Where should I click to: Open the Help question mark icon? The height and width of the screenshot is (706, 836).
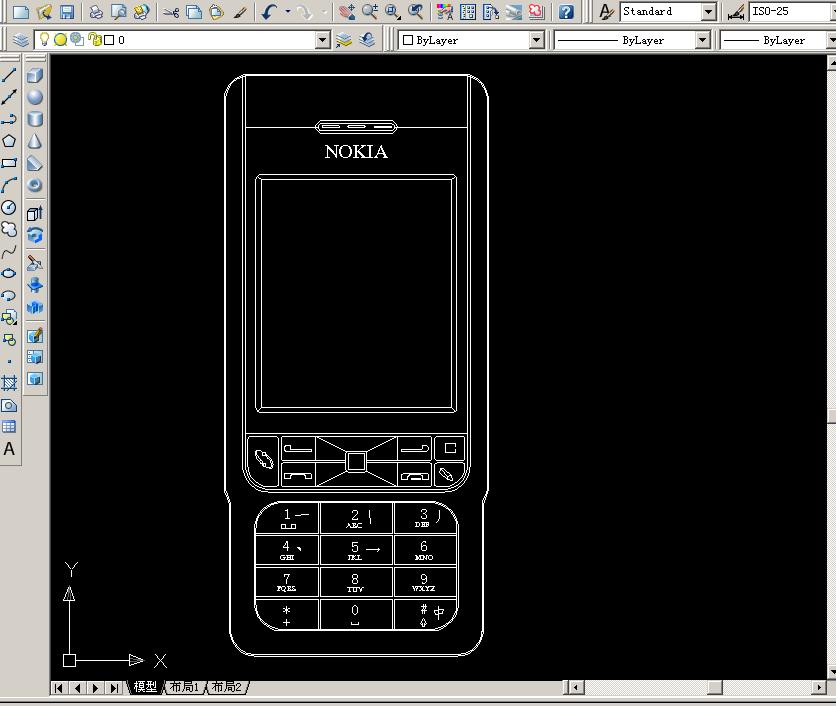pyautogui.click(x=566, y=12)
